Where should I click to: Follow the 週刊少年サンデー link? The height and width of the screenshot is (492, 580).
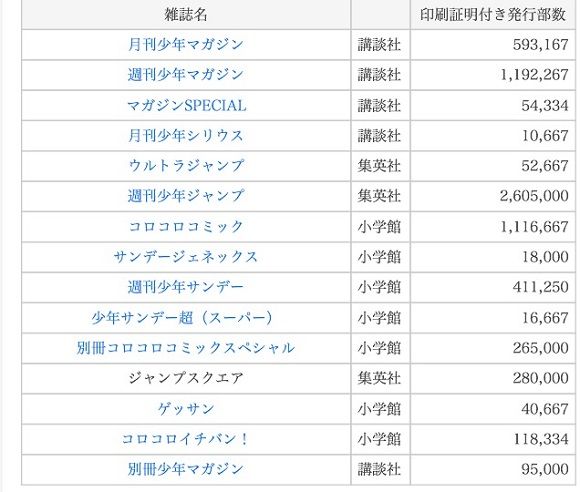[186, 287]
